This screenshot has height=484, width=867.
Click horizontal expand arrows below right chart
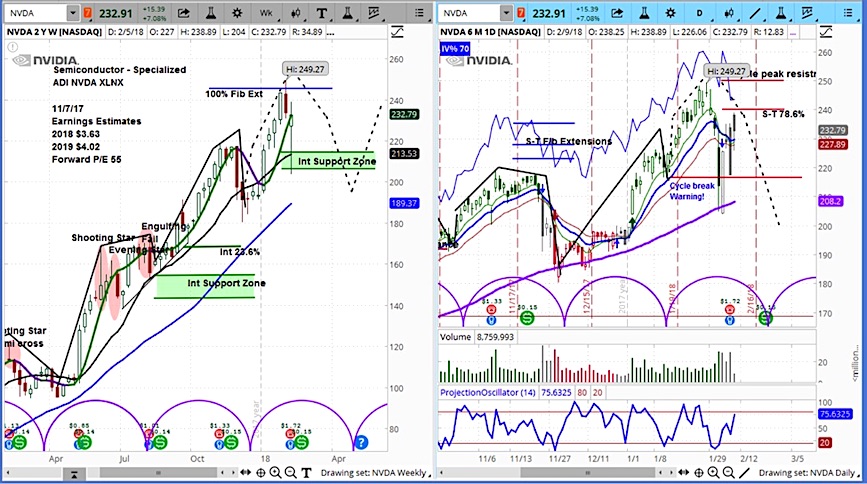pos(684,472)
